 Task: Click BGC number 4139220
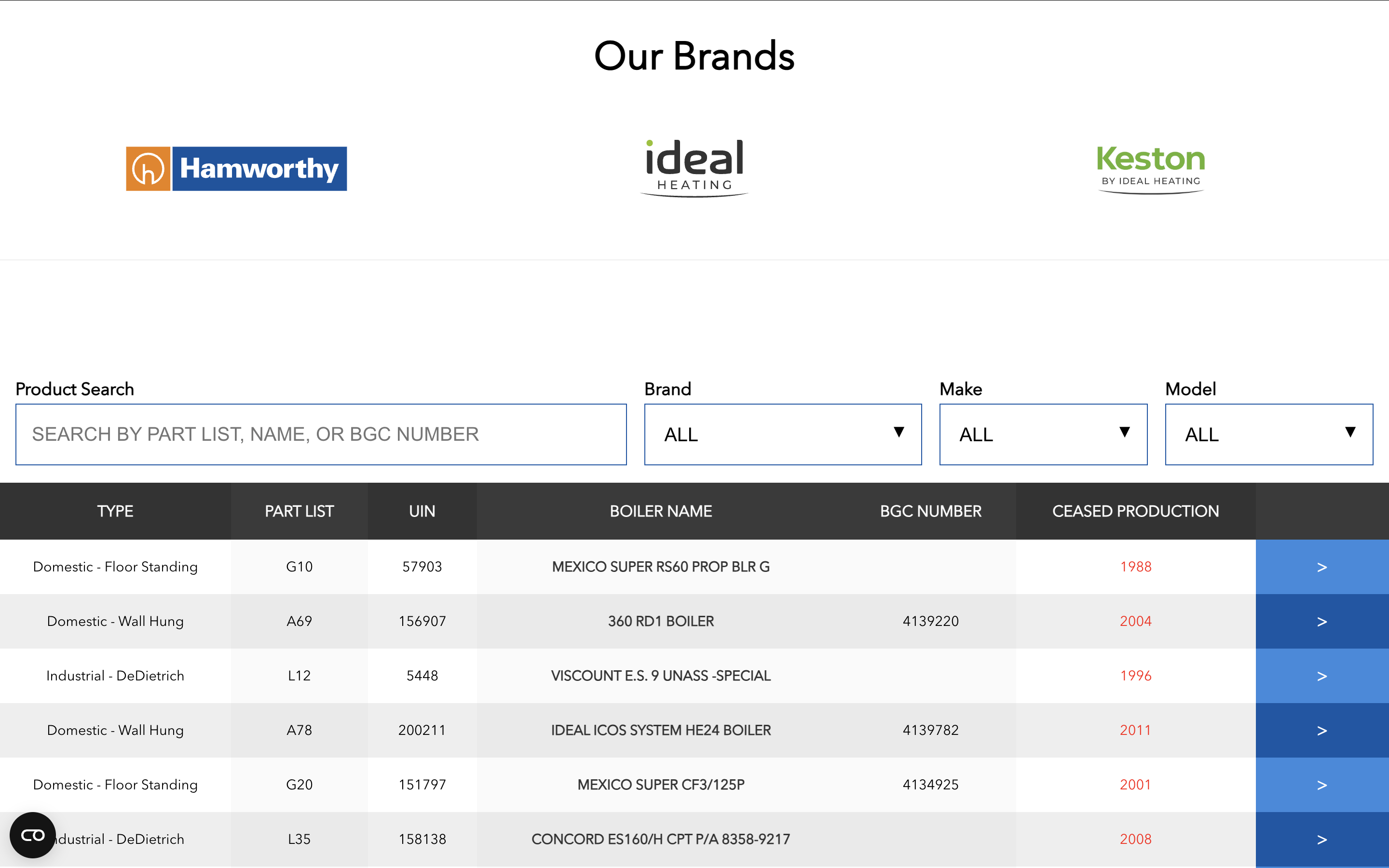tap(930, 622)
